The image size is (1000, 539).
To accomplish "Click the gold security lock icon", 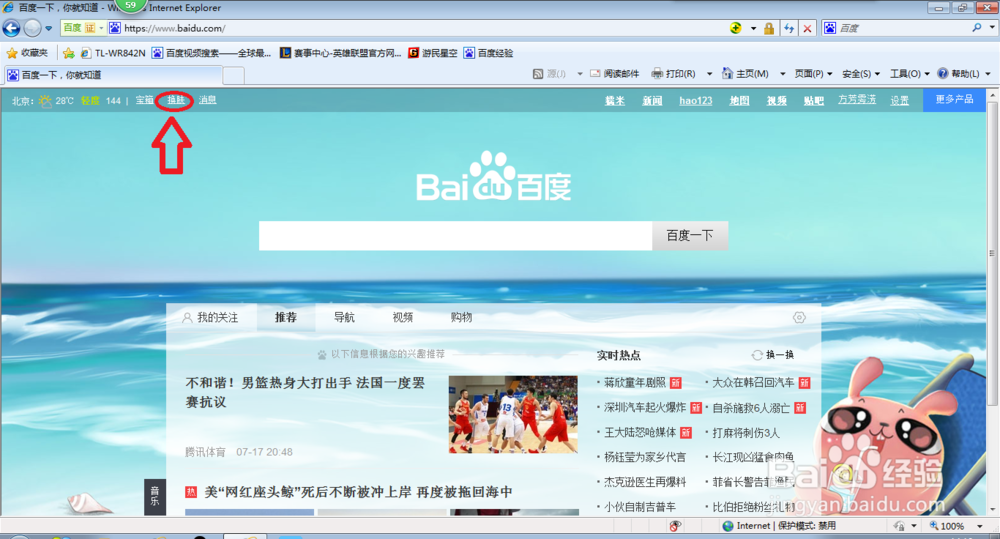I will [x=769, y=28].
